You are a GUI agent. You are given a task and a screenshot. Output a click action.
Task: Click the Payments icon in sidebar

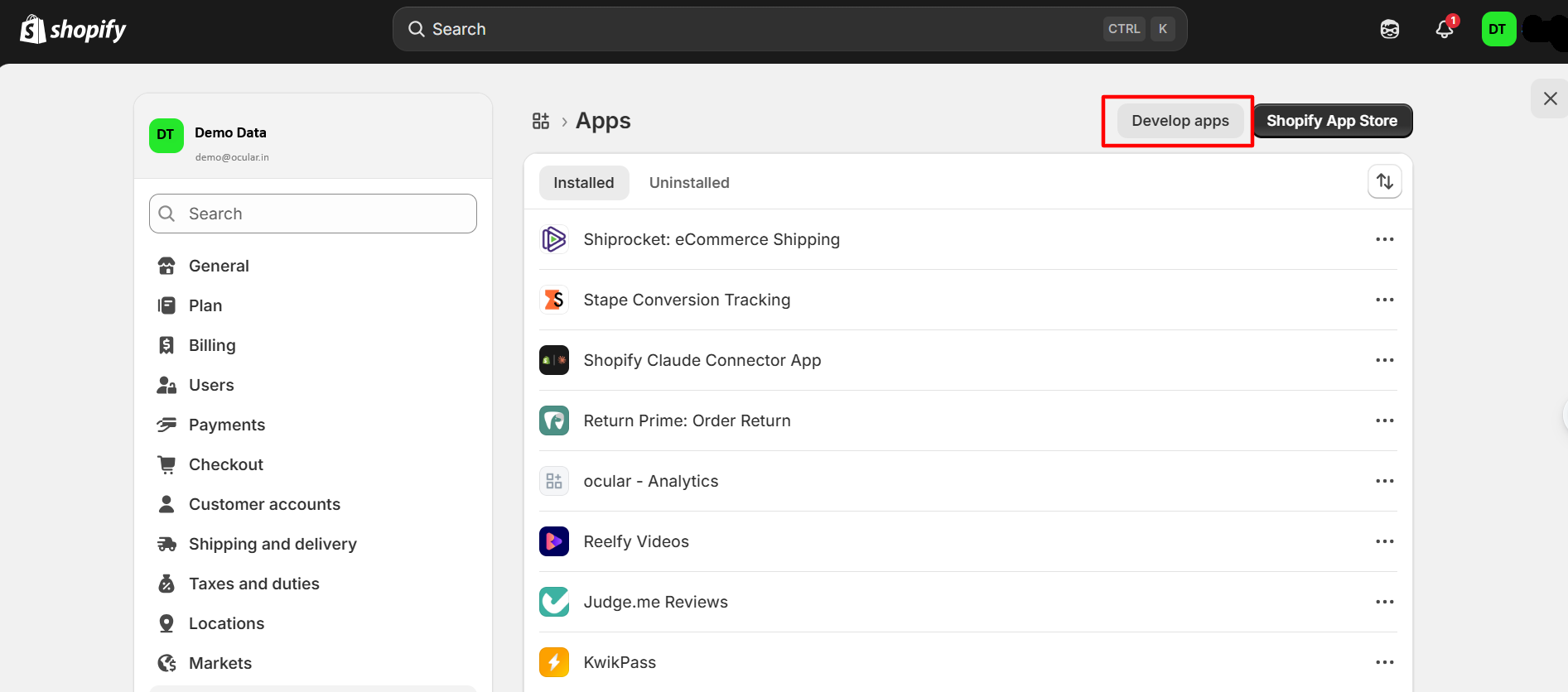click(x=166, y=425)
